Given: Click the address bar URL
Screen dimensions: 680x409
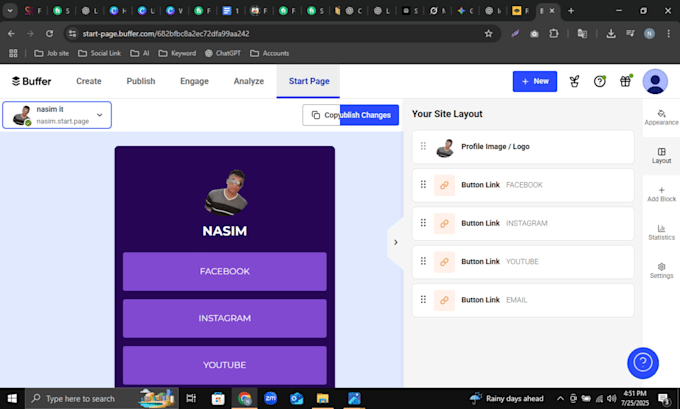Looking at the screenshot, I should 166,33.
